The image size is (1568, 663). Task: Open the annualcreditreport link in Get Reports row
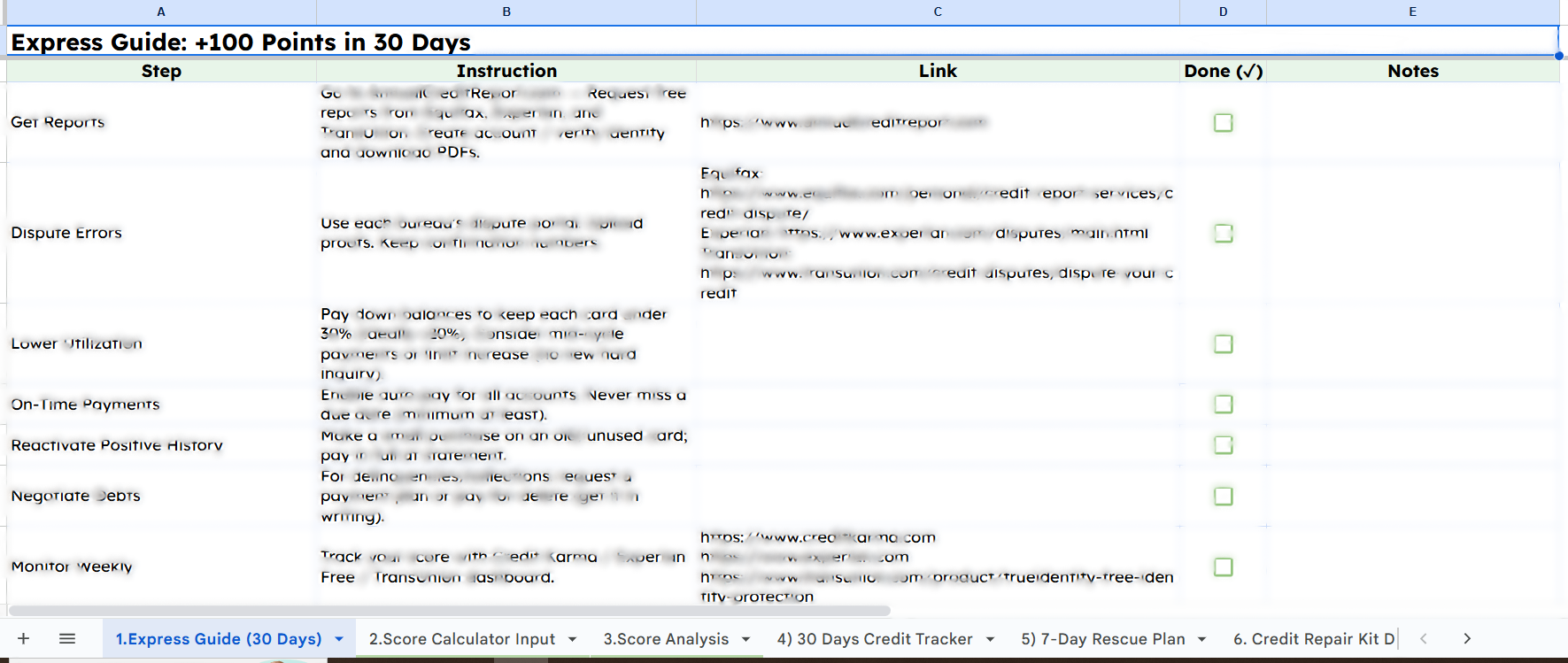[843, 123]
